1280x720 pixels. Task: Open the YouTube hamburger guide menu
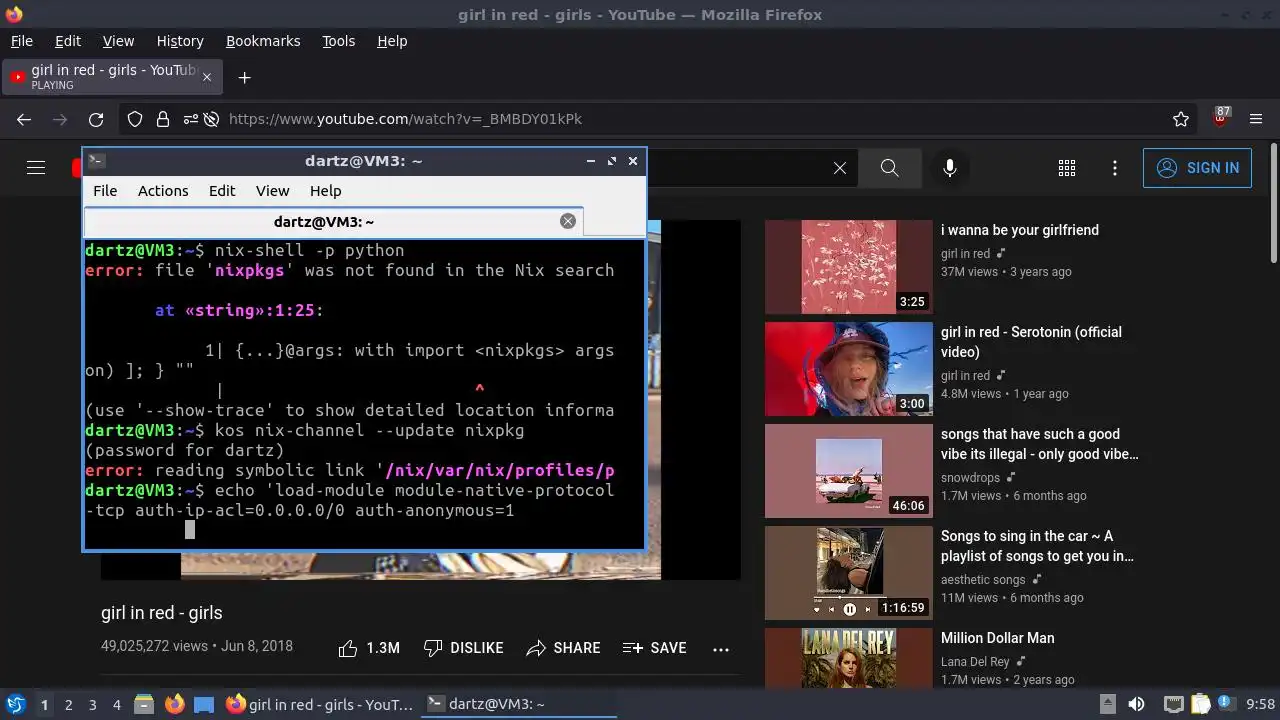point(36,168)
